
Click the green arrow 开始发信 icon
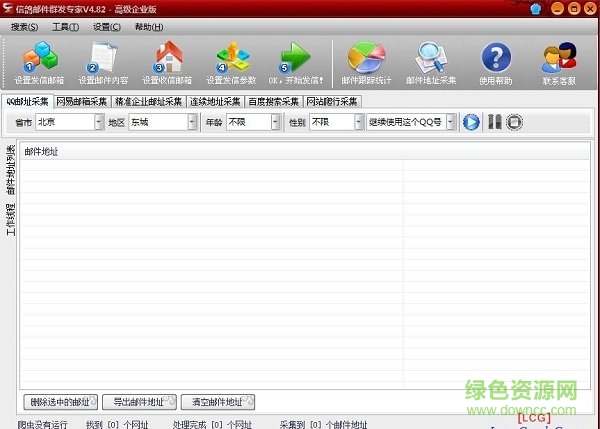click(x=294, y=57)
